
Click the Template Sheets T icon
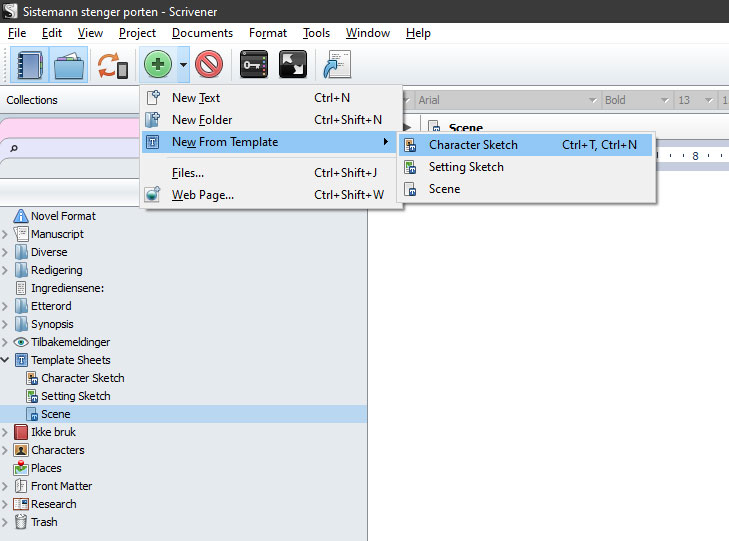pyautogui.click(x=21, y=360)
